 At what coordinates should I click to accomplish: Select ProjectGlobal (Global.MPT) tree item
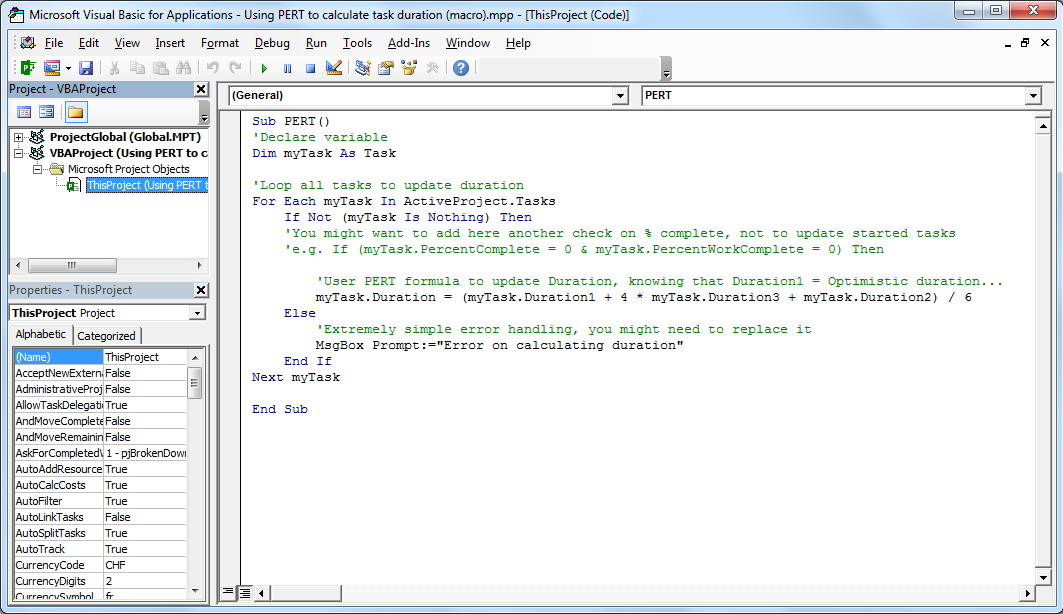tap(125, 137)
